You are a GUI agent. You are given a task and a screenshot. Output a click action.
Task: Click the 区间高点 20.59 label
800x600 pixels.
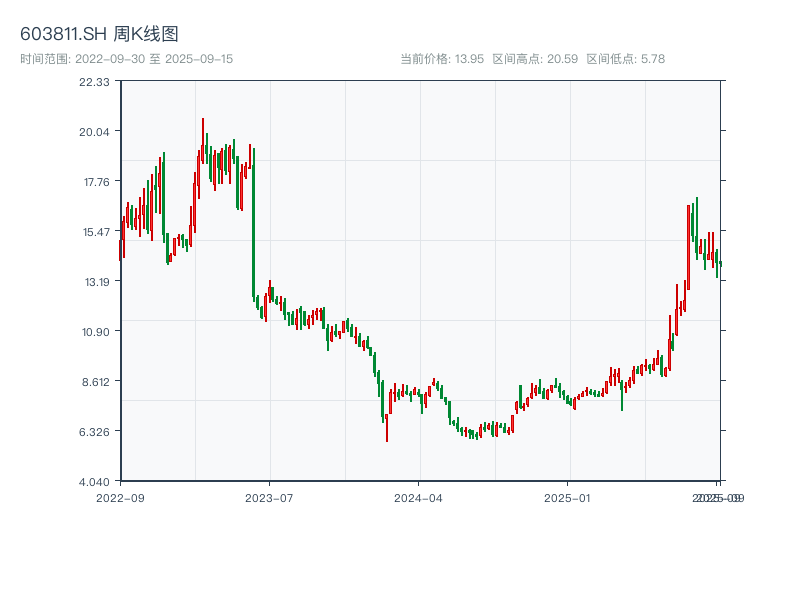[535, 59]
